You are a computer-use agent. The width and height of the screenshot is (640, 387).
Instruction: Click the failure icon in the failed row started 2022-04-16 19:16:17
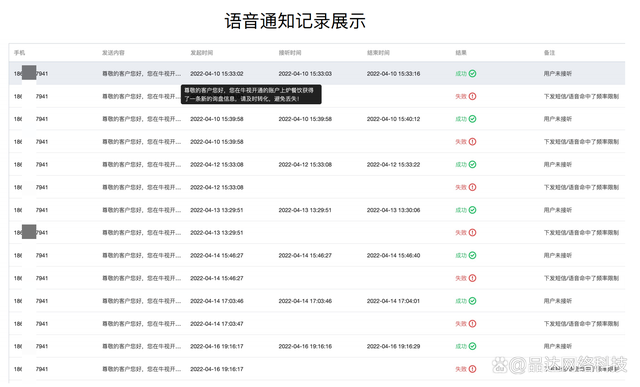coord(472,369)
